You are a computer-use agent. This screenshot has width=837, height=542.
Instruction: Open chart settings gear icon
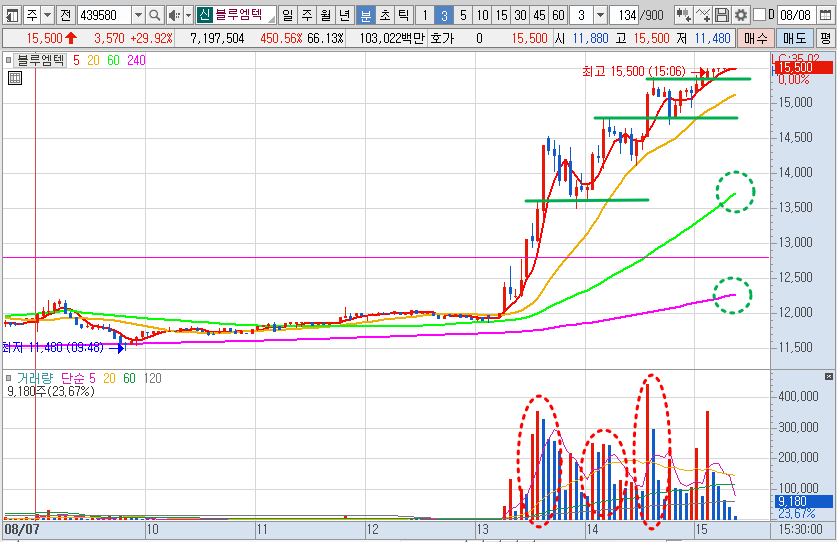click(740, 15)
